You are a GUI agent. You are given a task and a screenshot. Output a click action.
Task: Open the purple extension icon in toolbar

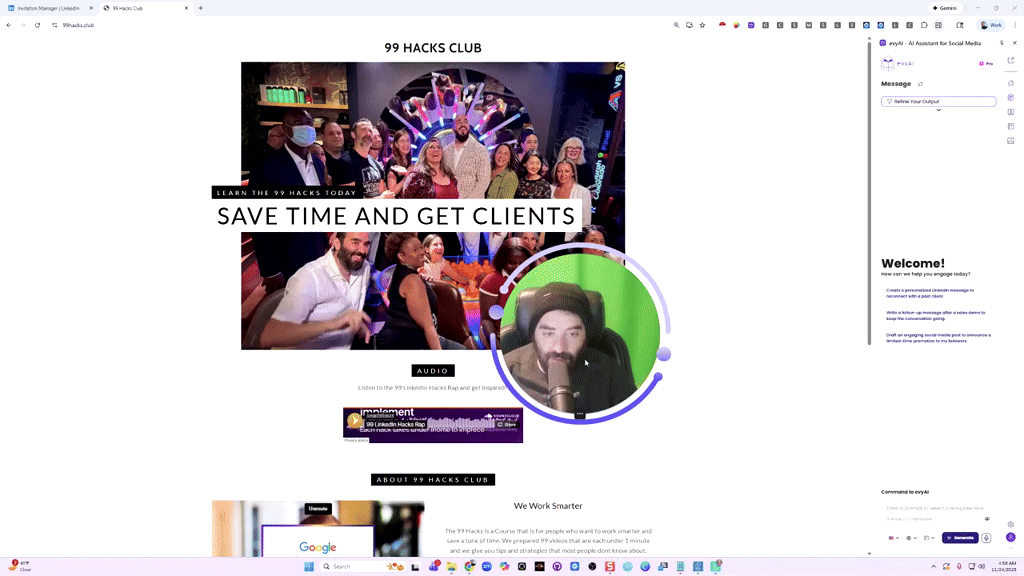click(751, 25)
